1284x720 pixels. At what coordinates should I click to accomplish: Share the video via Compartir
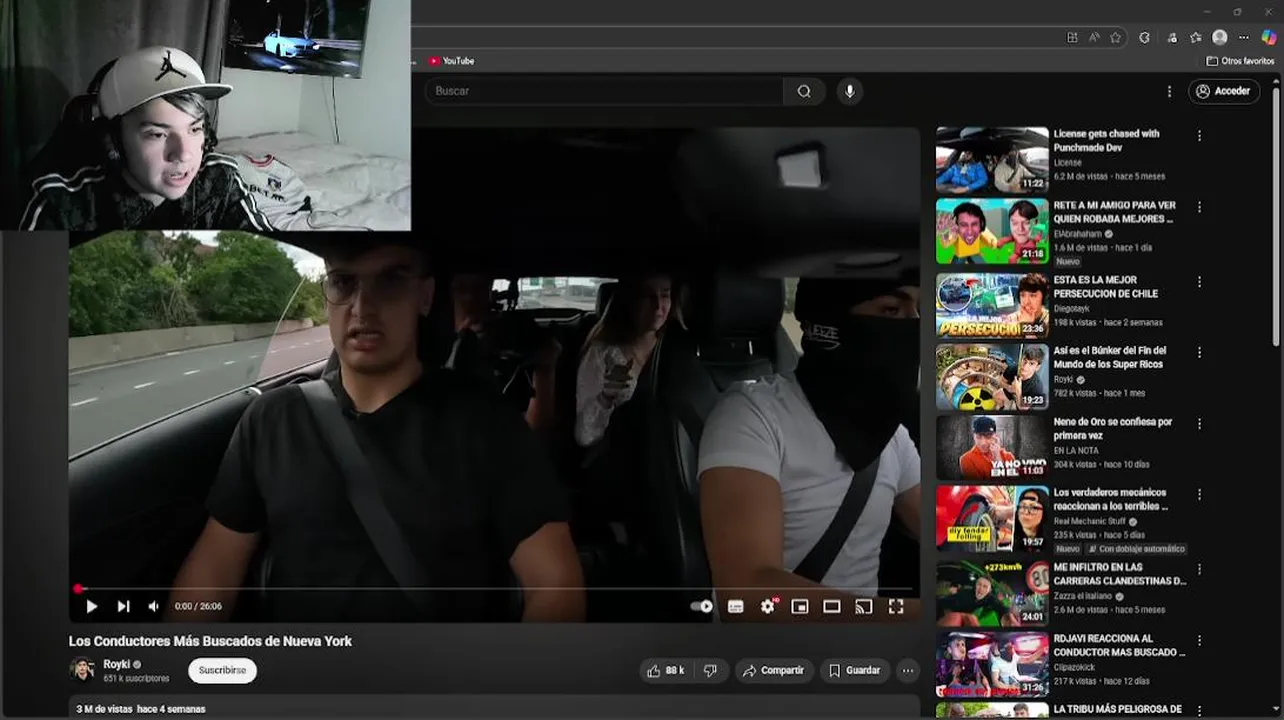(773, 670)
